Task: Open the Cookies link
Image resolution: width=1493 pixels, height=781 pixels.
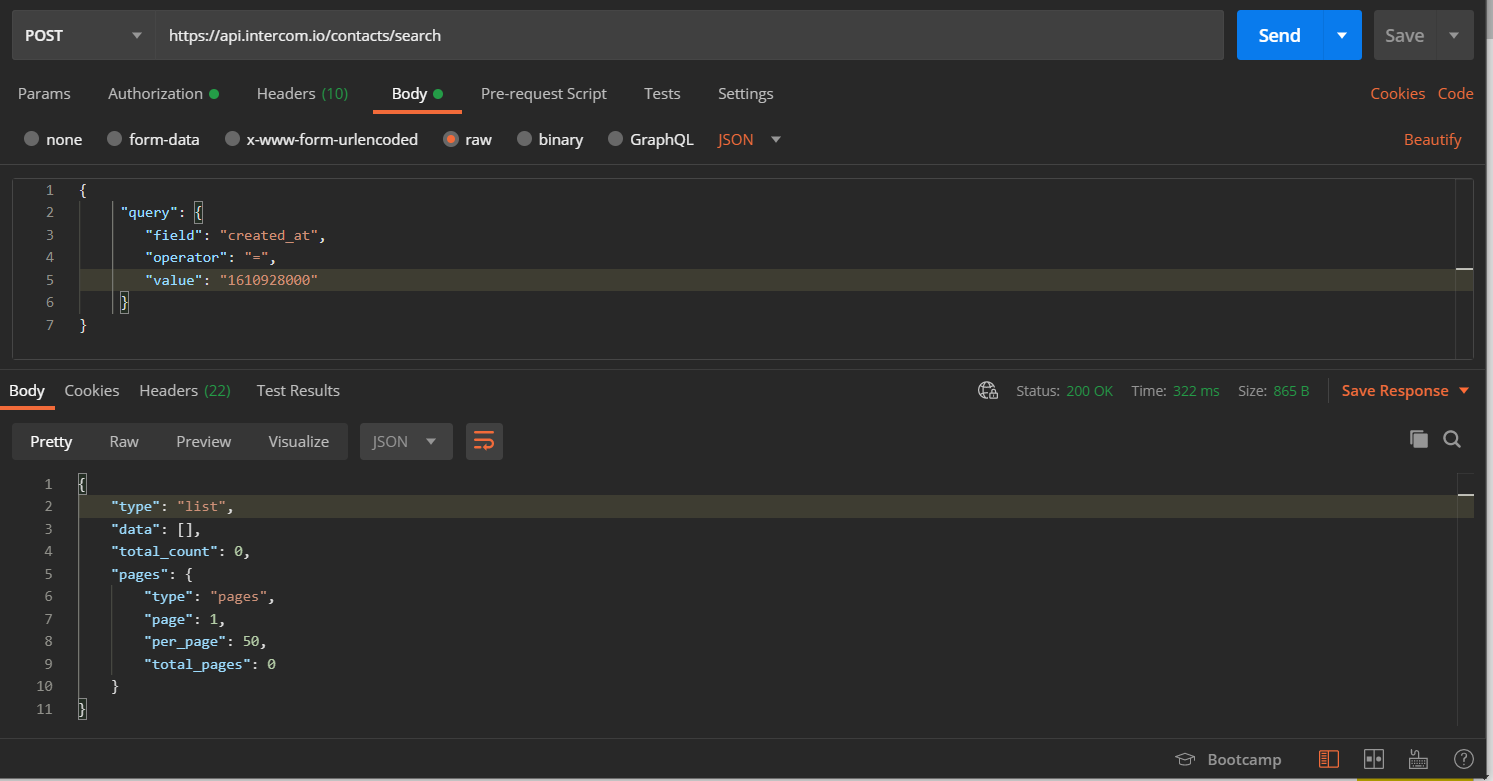Action: pos(1397,94)
